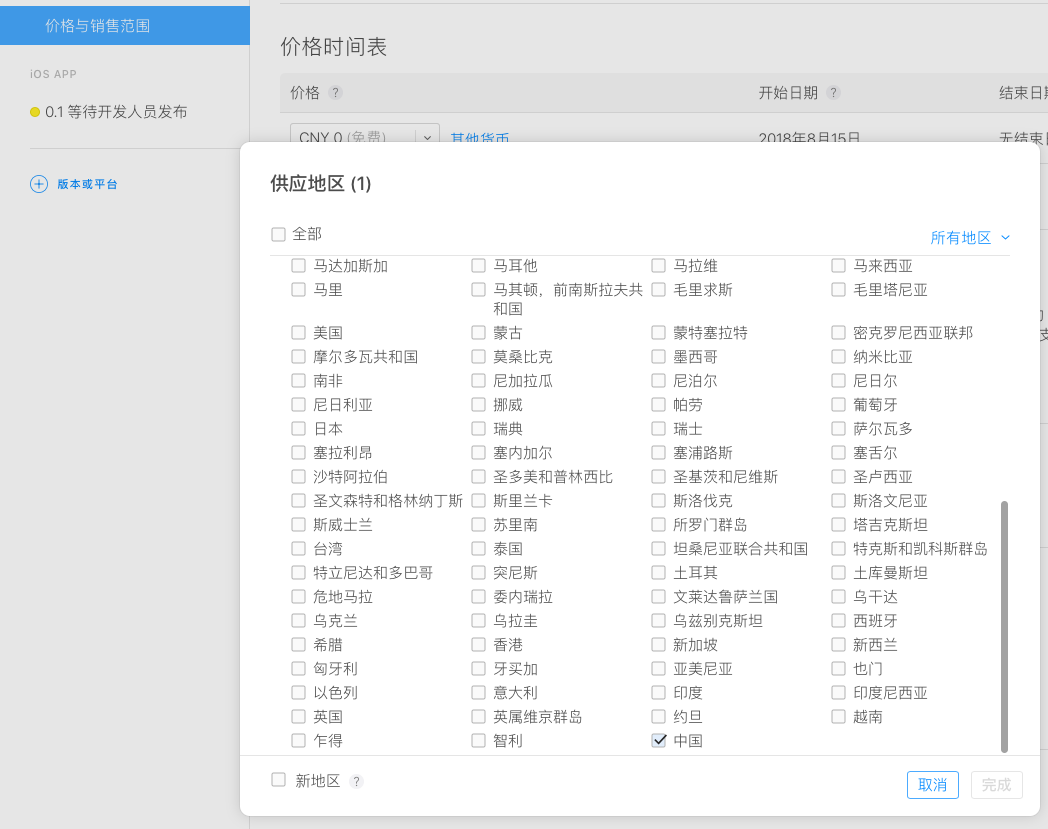
Task: Click the 取消 button
Action: coord(932,784)
